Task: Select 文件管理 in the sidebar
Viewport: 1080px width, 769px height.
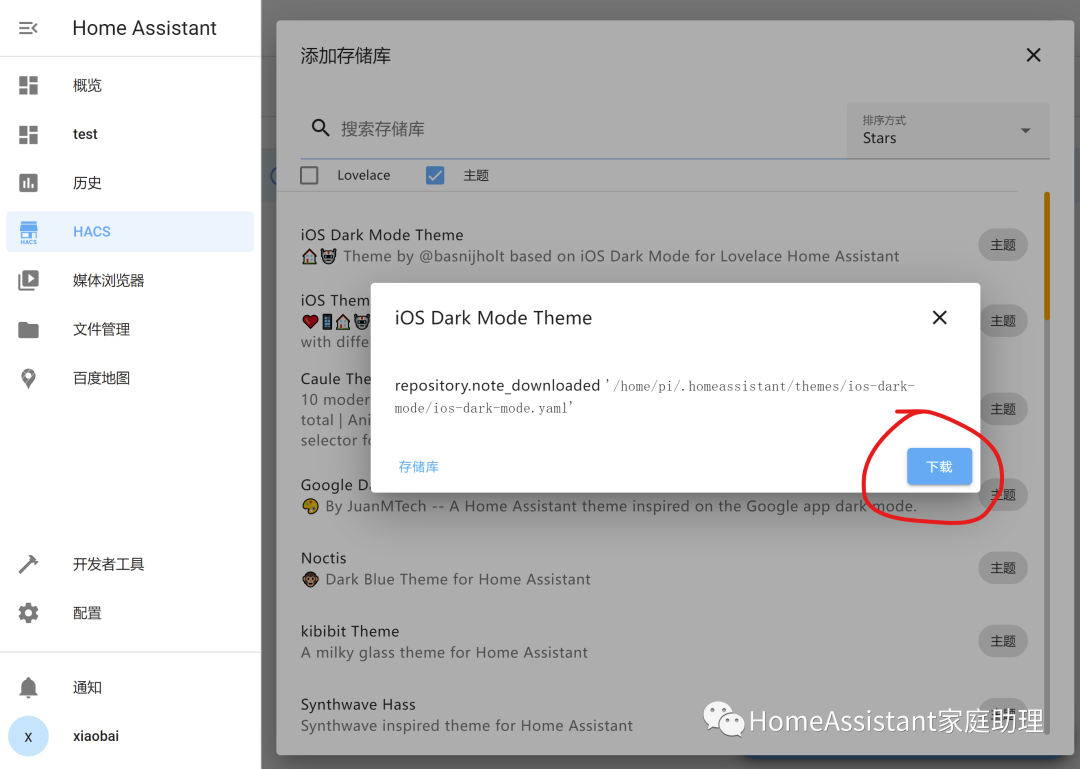Action: 129,329
